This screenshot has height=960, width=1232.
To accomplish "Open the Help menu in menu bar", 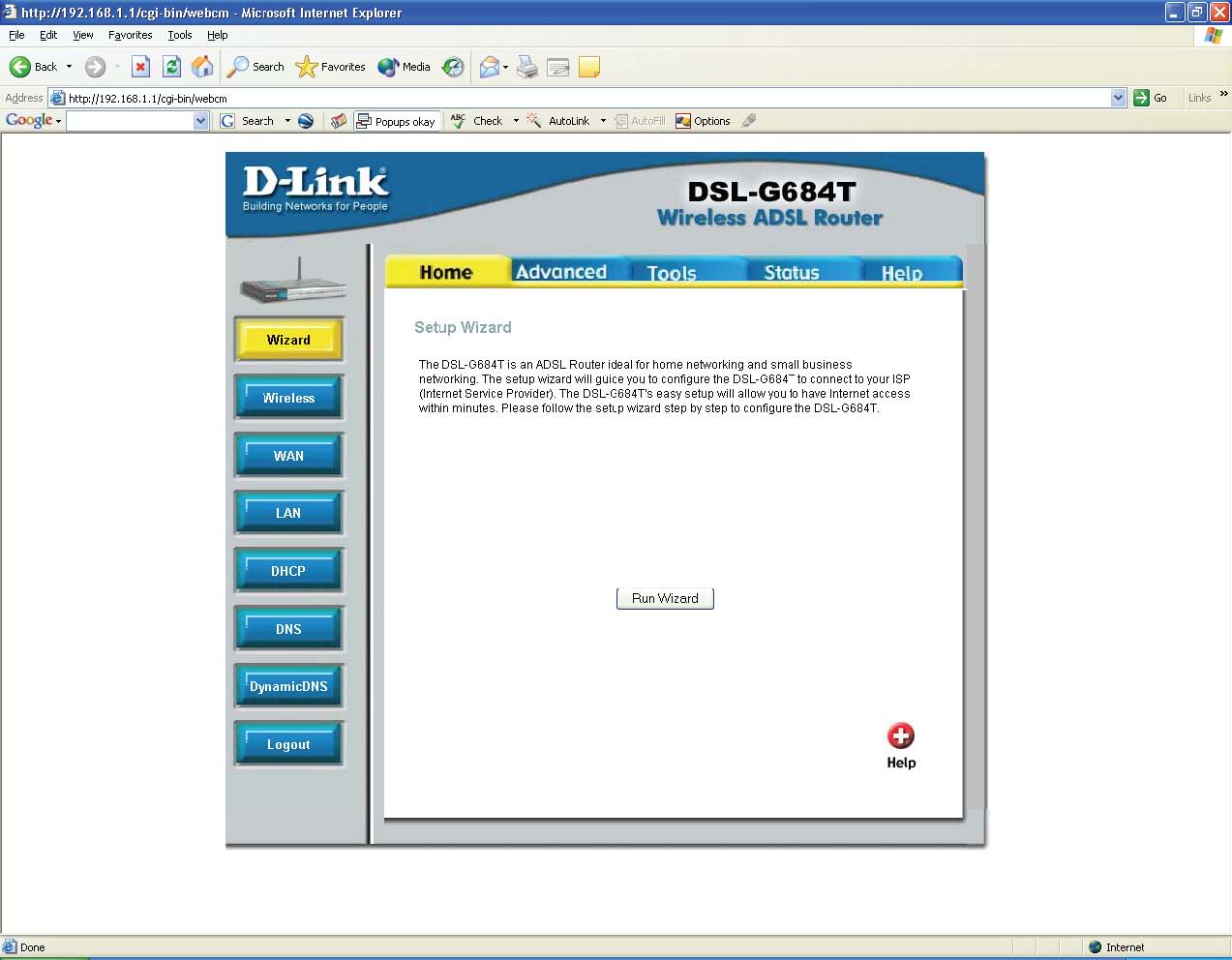I will (218, 35).
